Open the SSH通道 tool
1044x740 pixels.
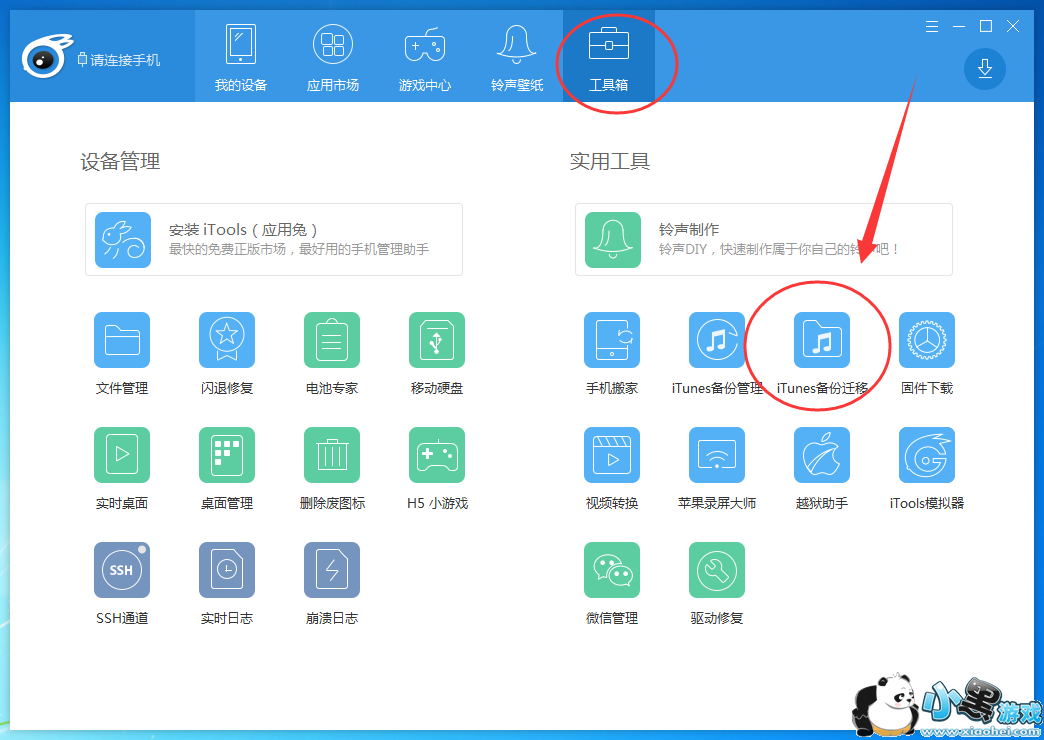[122, 569]
